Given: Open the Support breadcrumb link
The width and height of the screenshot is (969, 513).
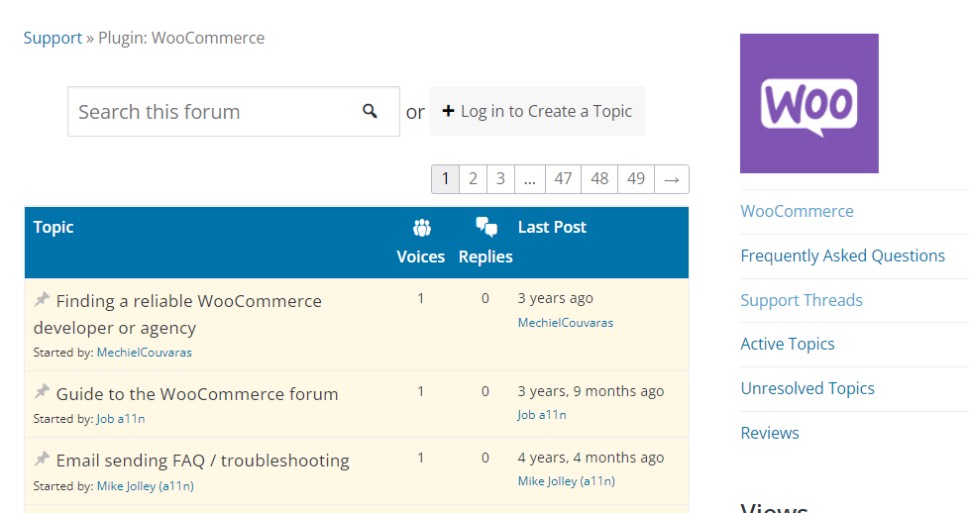Looking at the screenshot, I should (x=53, y=38).
